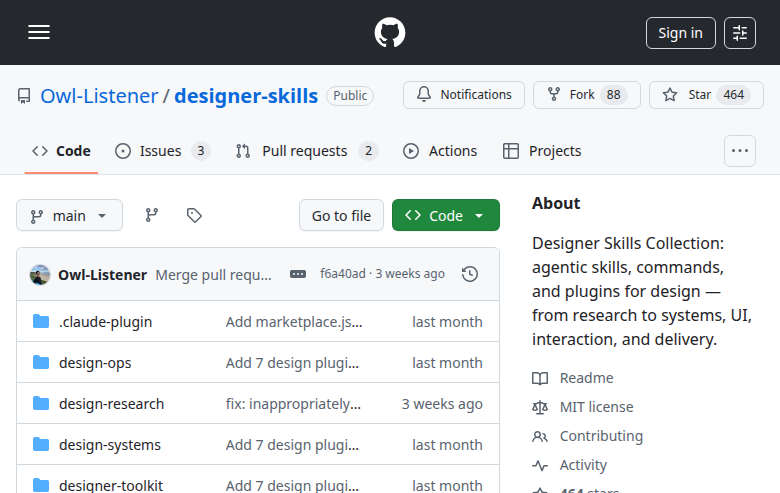
Task: Click the MIT license scale icon
Action: [x=540, y=407]
